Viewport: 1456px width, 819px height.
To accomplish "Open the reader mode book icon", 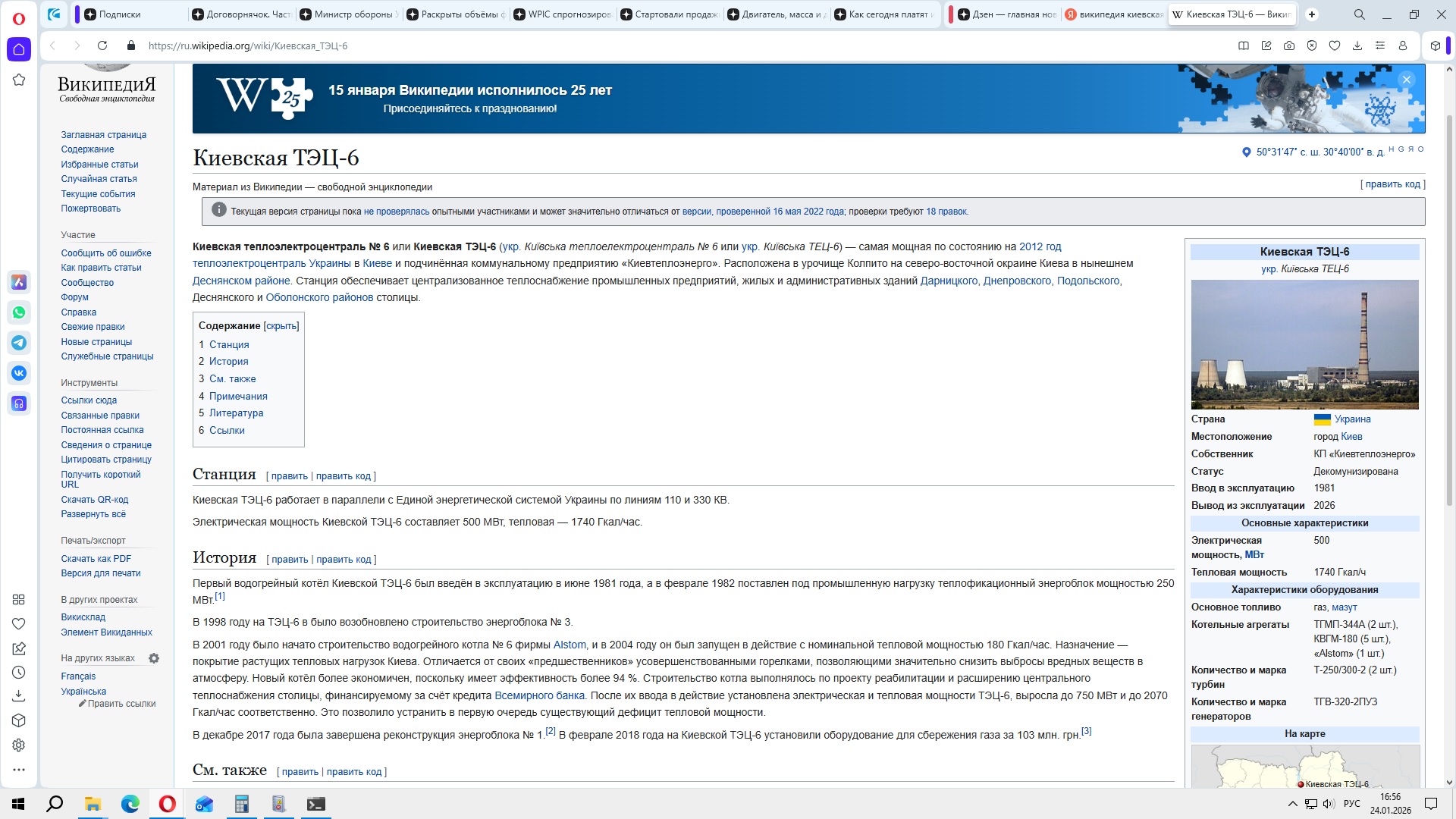I will 1244,45.
